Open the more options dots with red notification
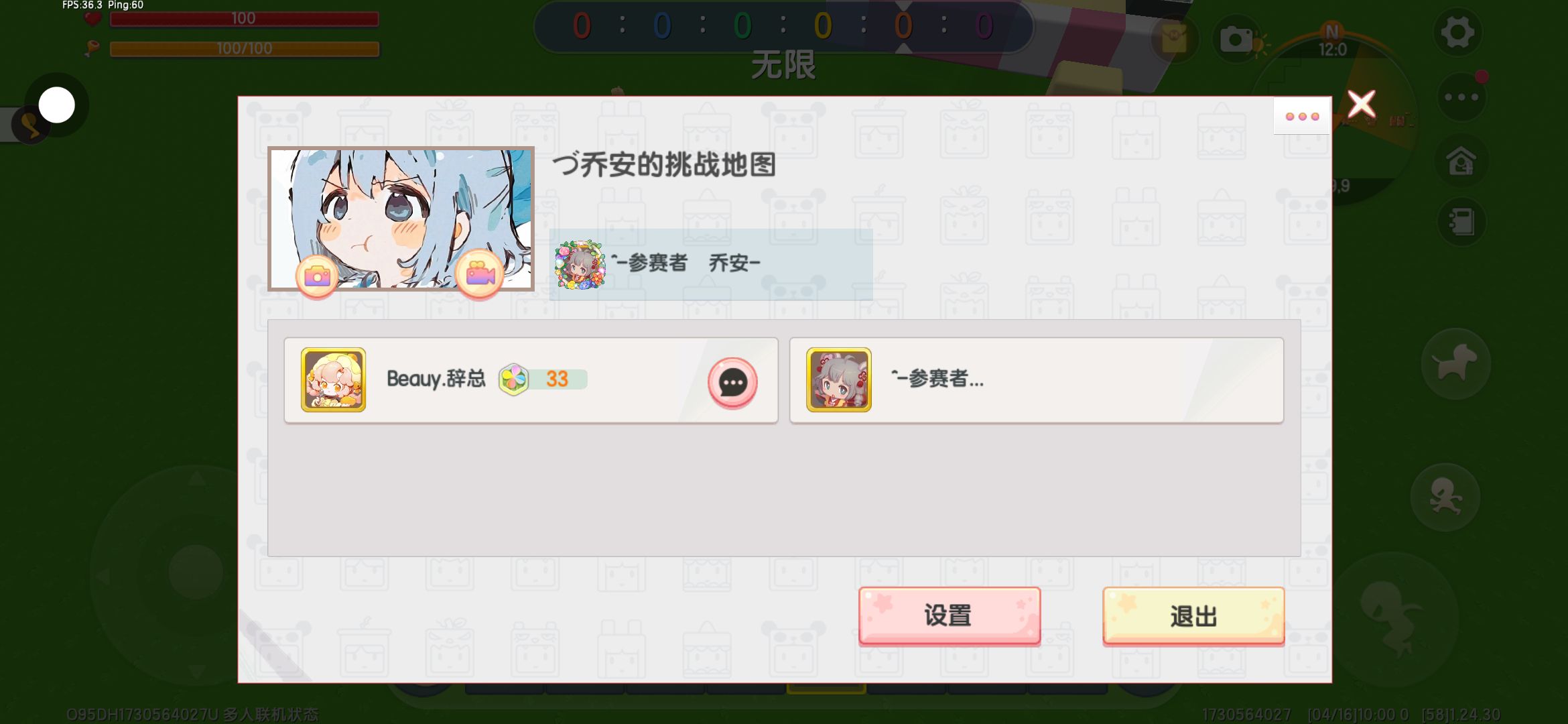This screenshot has width=1568, height=724. 1461,97
